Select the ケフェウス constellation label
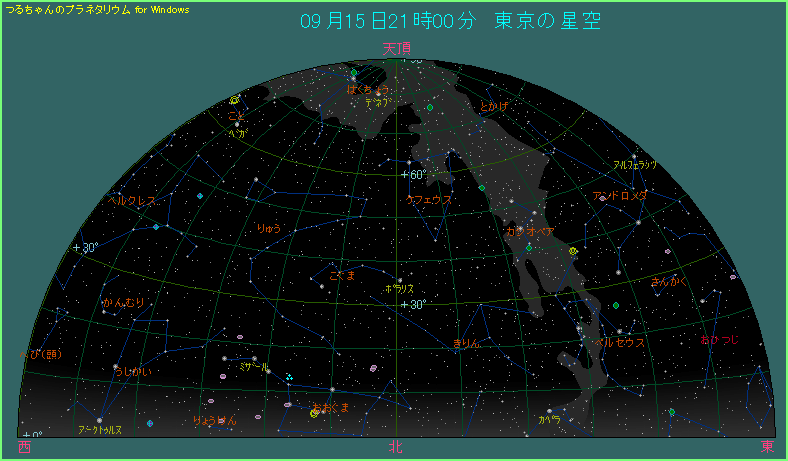 coord(428,200)
